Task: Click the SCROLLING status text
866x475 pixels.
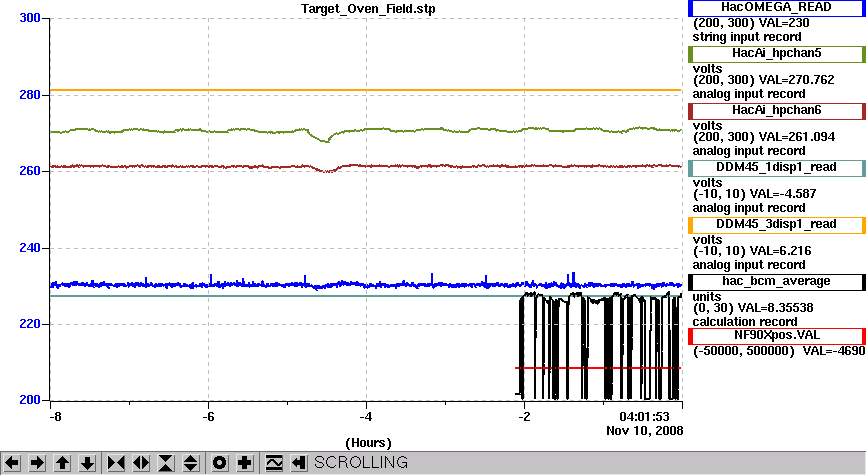Action: (x=361, y=462)
